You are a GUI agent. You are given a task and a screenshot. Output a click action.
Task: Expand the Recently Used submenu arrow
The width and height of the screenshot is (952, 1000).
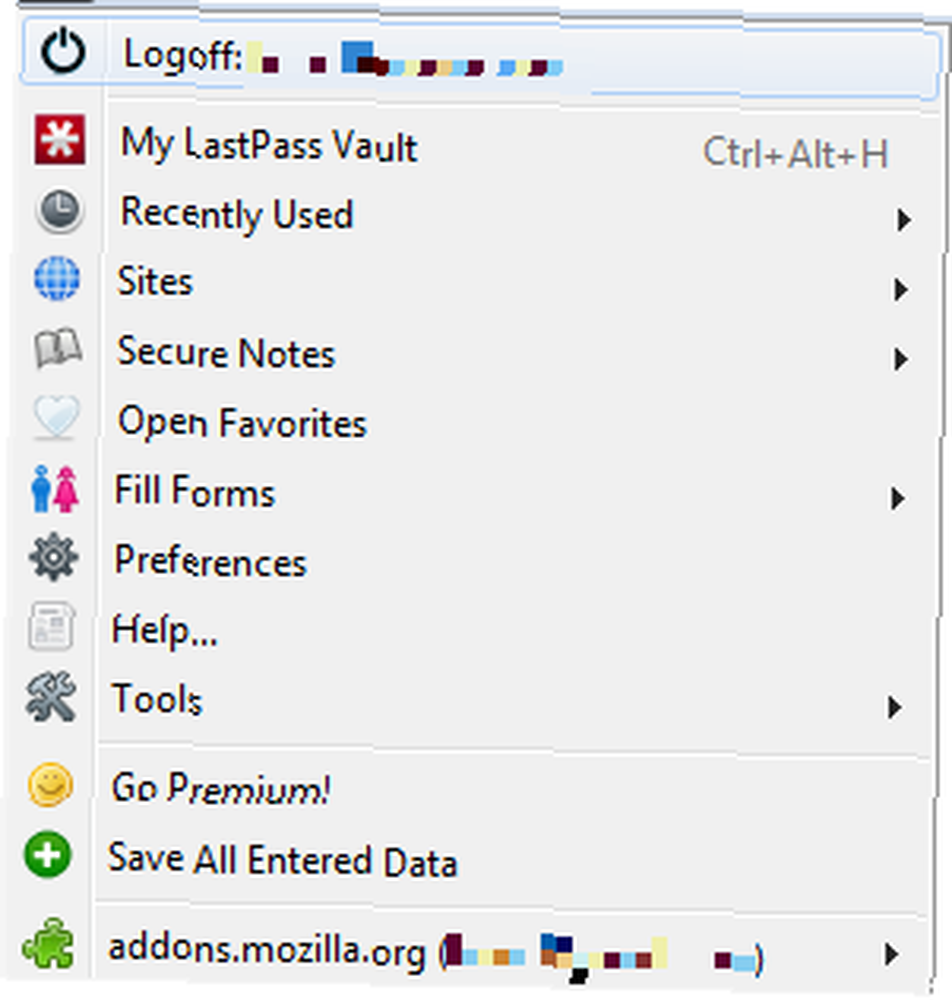(x=903, y=220)
